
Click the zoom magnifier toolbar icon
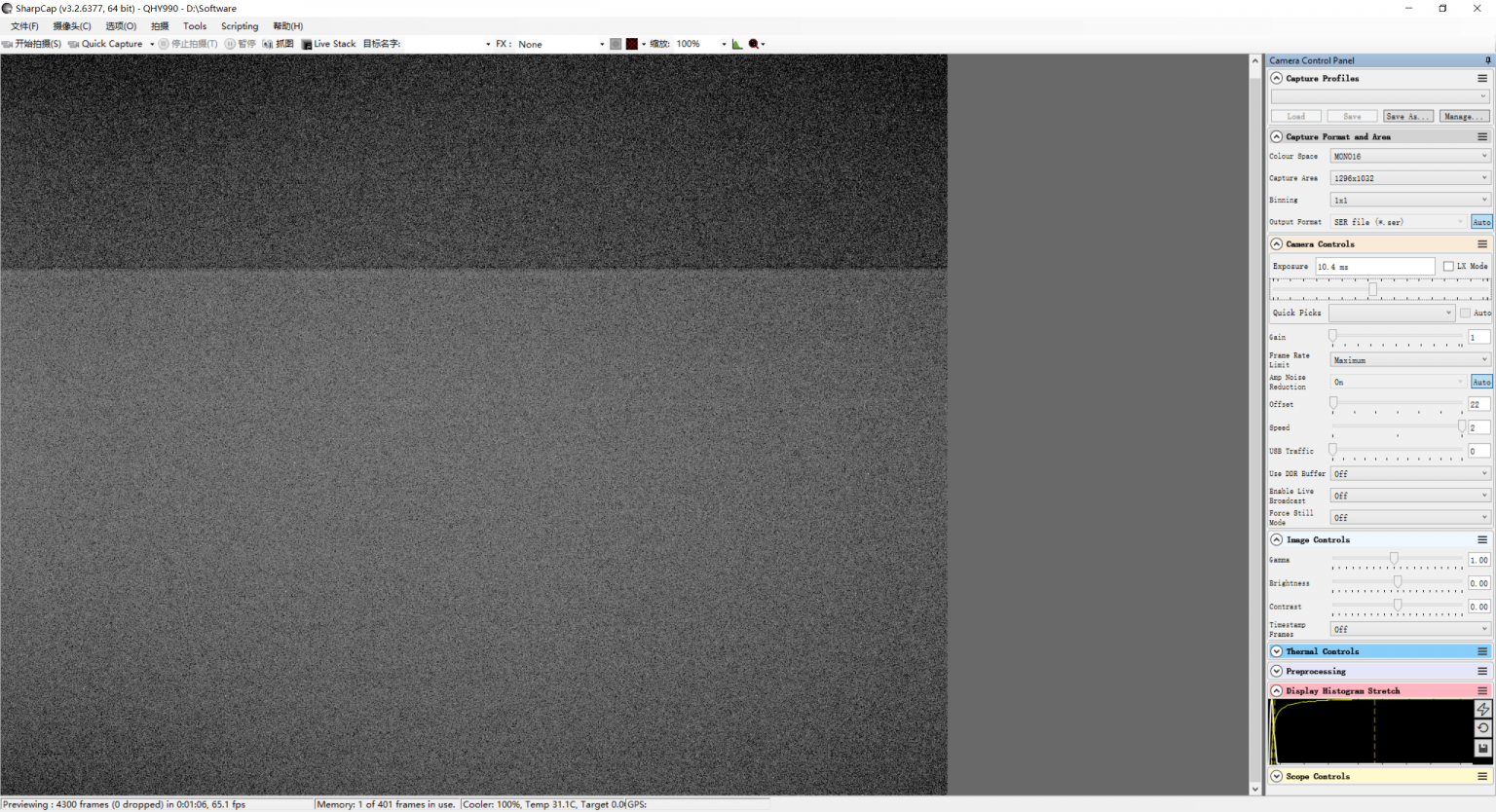754,44
